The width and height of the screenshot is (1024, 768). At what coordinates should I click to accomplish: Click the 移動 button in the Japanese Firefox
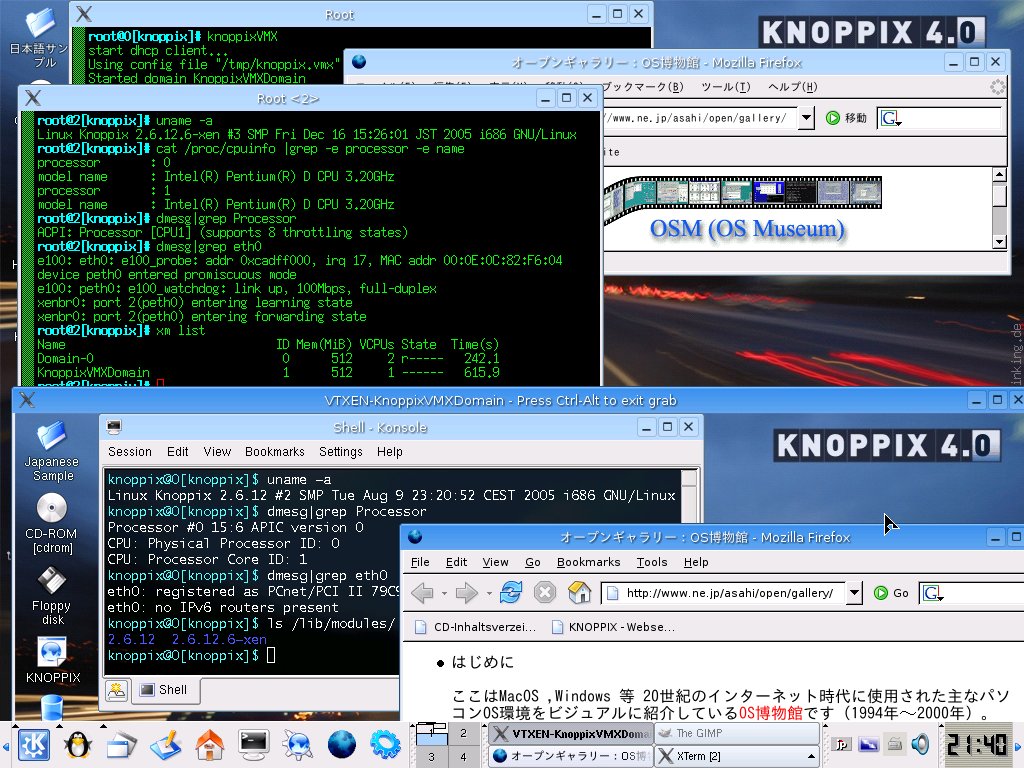pyautogui.click(x=846, y=118)
